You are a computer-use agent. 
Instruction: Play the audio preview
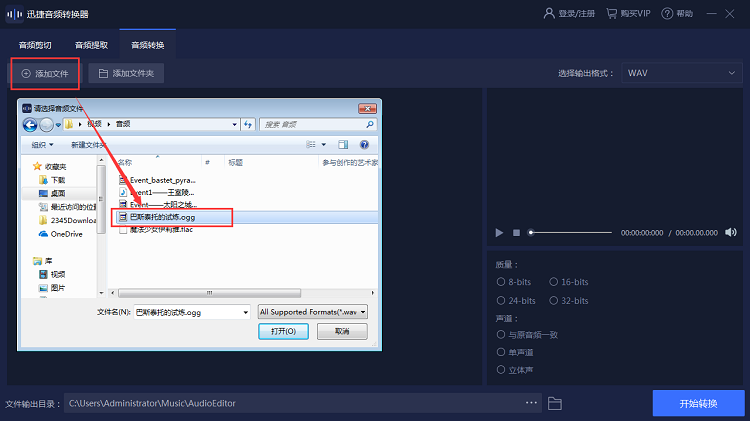499,233
